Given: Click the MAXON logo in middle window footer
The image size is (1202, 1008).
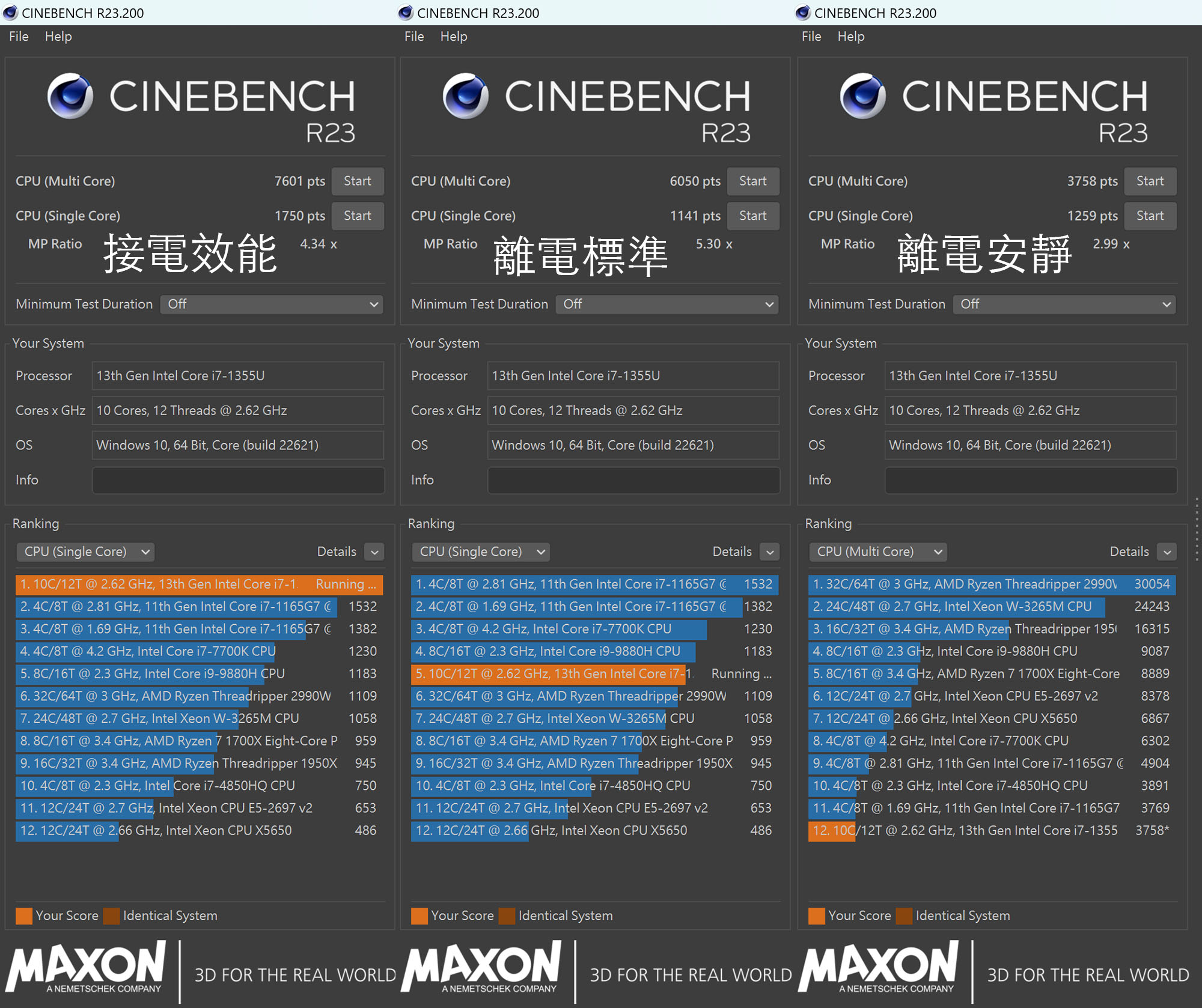Looking at the screenshot, I should [x=482, y=967].
